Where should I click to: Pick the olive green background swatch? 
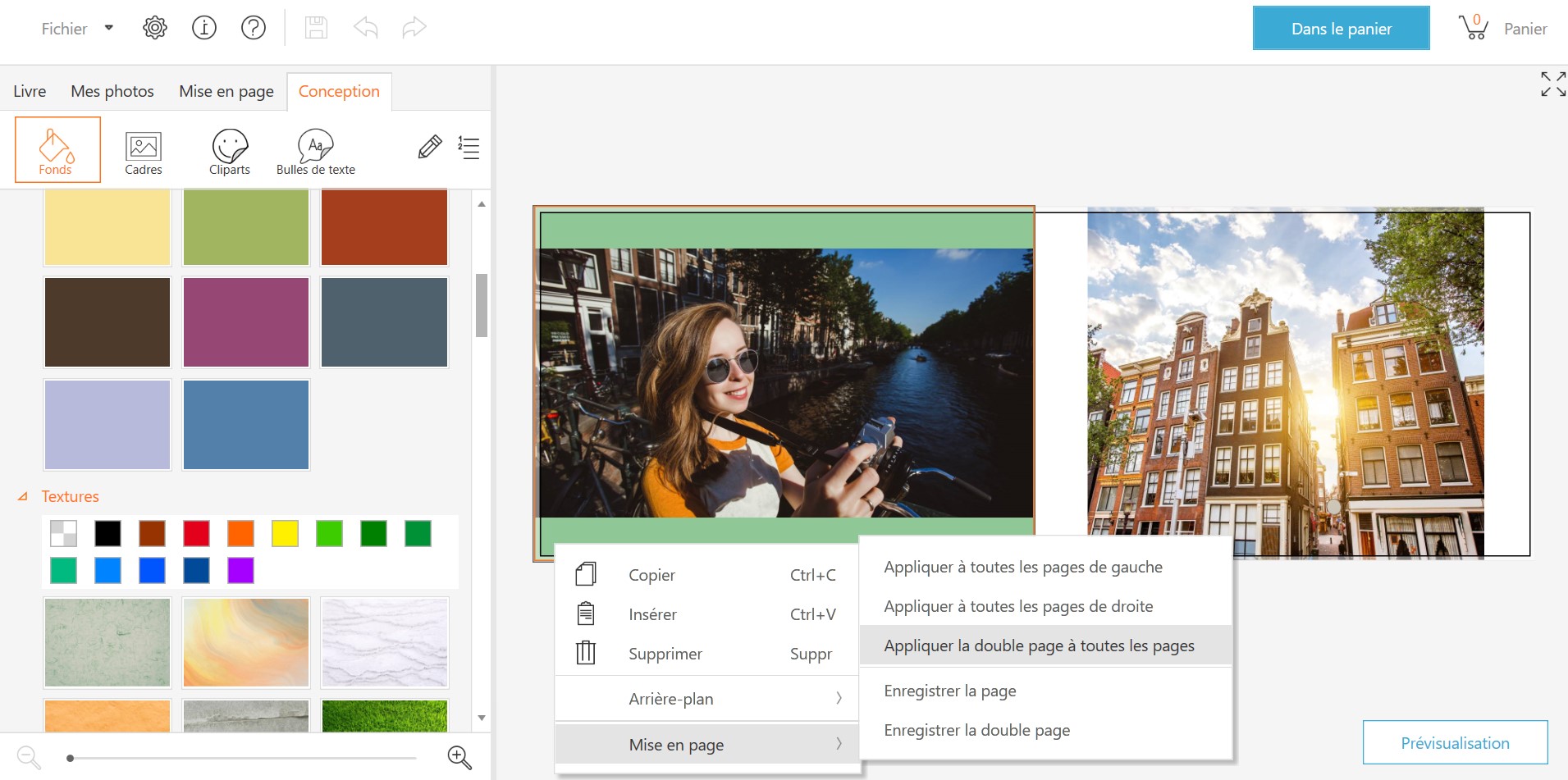(x=246, y=227)
